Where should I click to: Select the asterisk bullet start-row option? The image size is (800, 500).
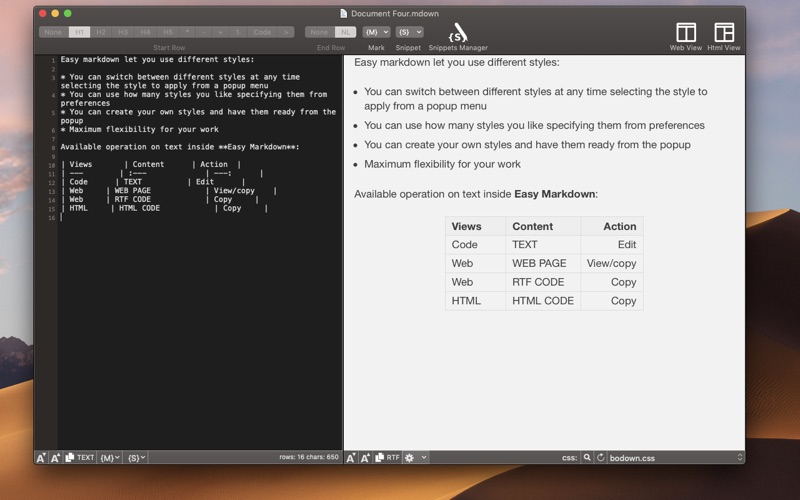187,32
